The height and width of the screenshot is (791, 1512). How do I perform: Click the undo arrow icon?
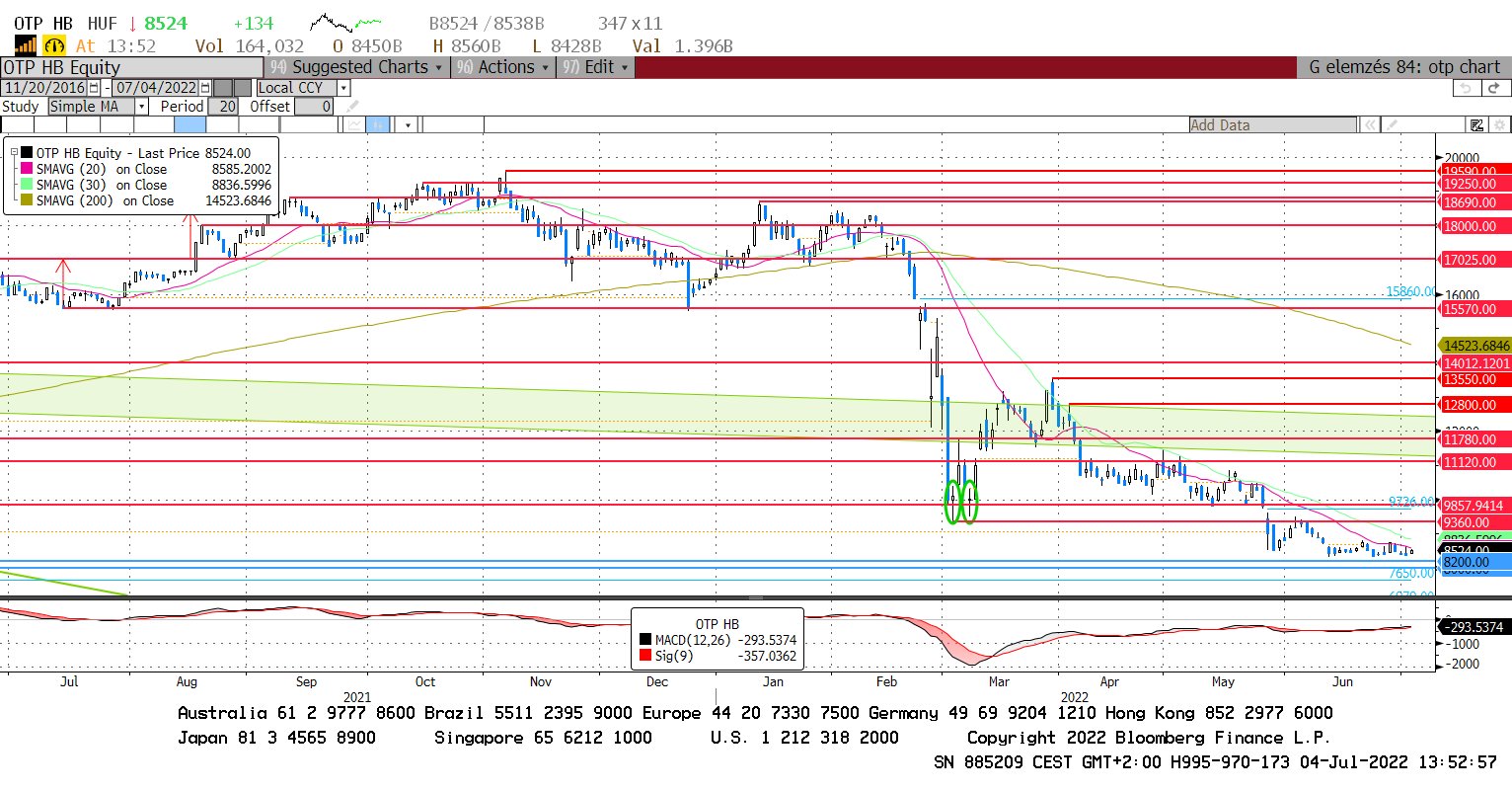1467,88
